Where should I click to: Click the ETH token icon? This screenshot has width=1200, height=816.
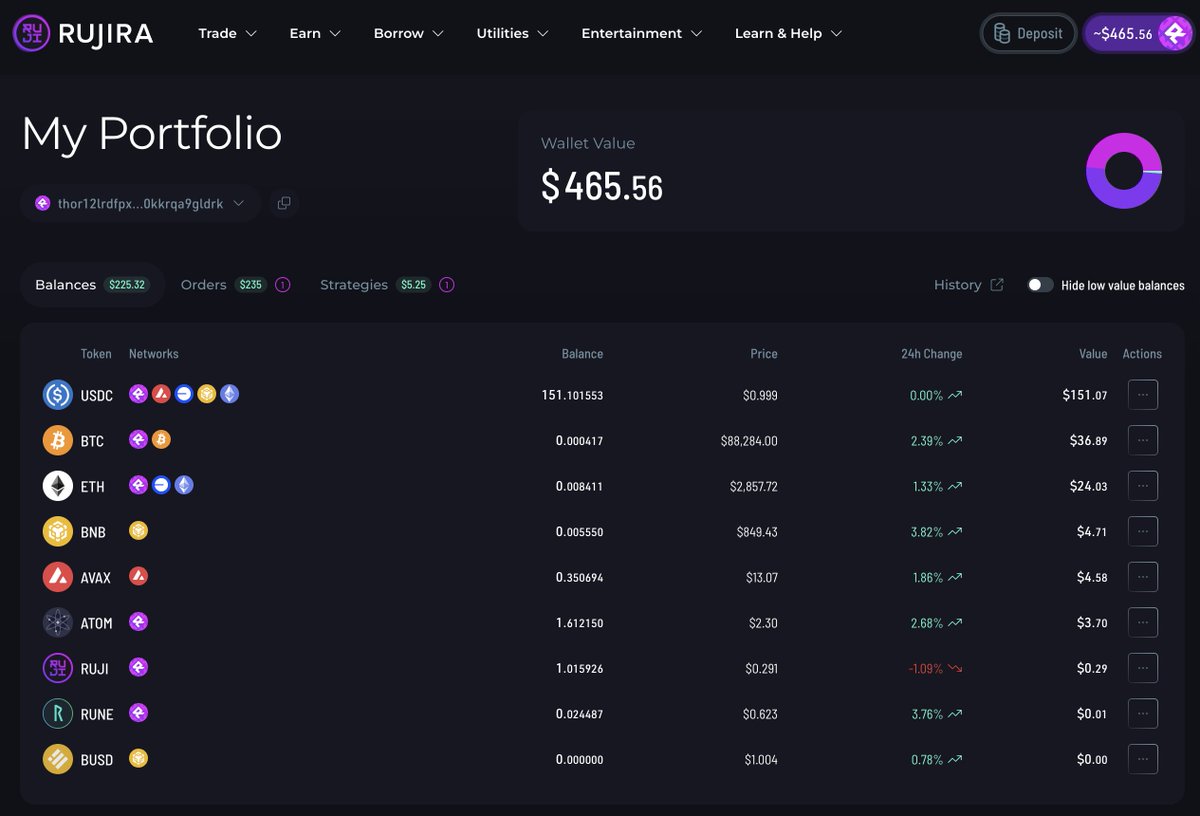(x=58, y=486)
